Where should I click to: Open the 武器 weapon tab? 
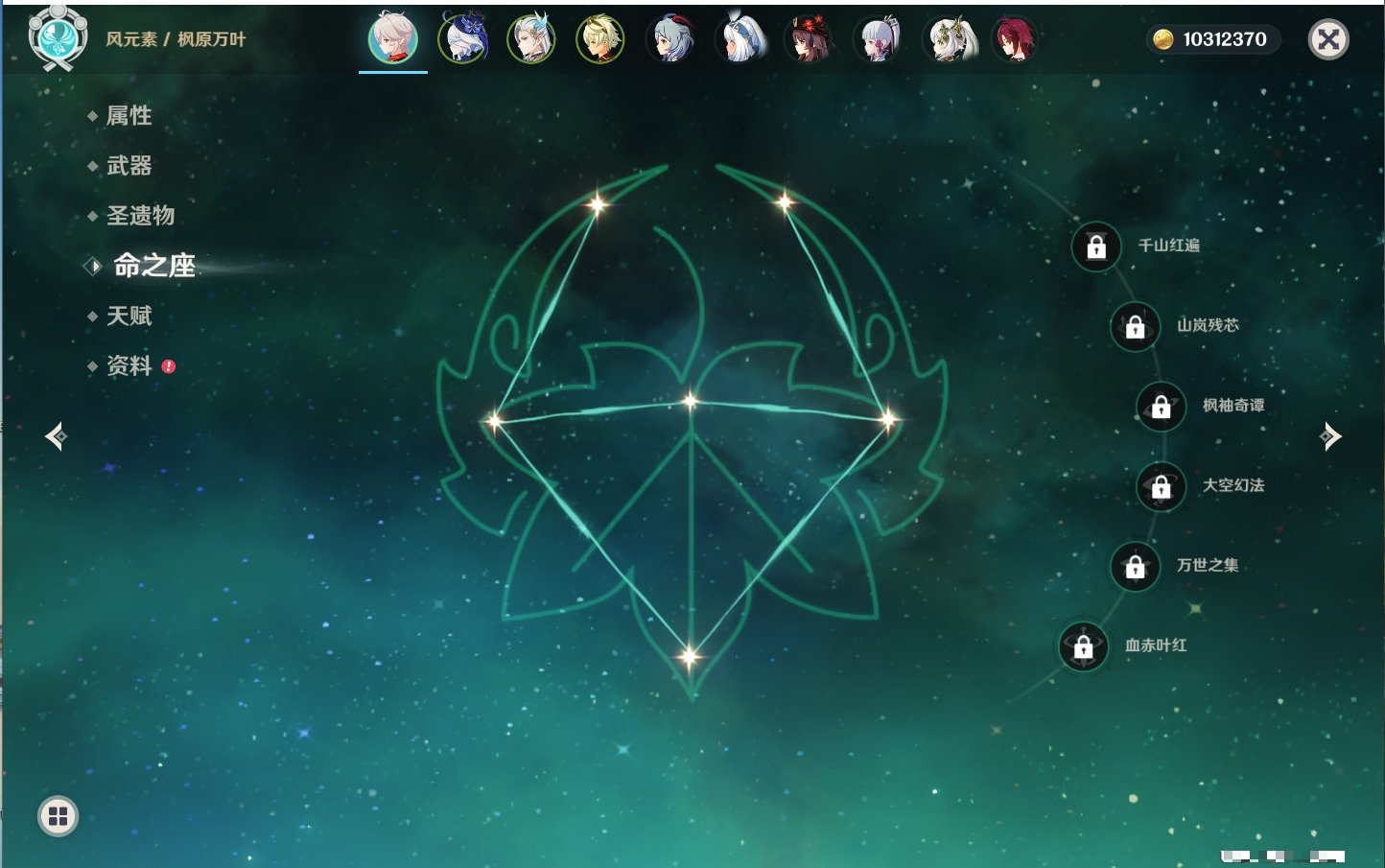[x=129, y=166]
